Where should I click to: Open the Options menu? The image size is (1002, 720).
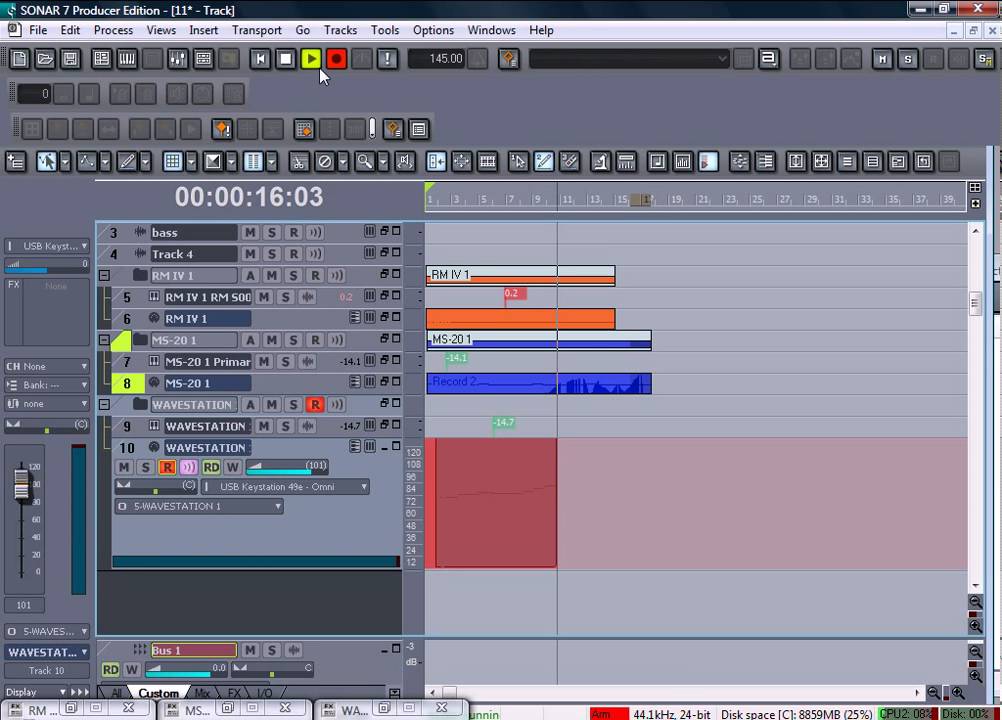coord(433,30)
